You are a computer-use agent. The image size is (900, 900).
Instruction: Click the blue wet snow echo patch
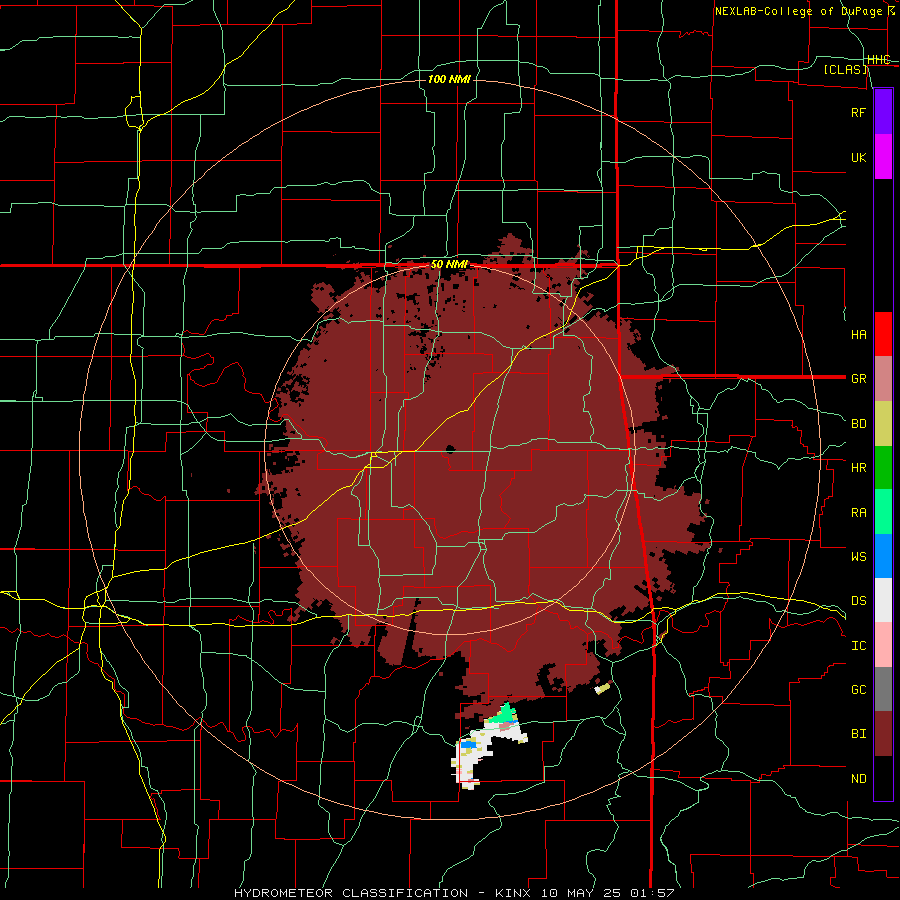468,744
